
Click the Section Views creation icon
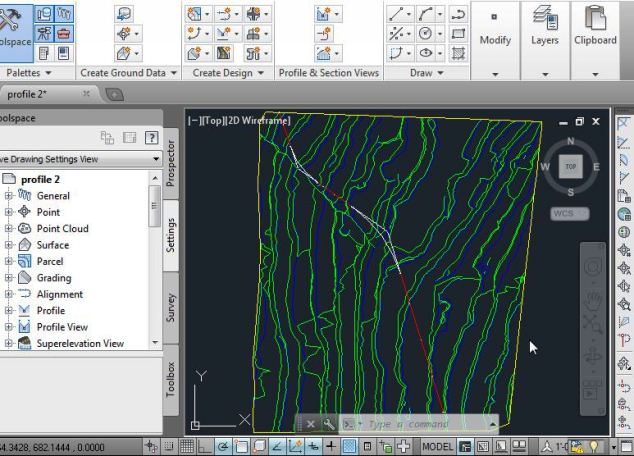[323, 53]
